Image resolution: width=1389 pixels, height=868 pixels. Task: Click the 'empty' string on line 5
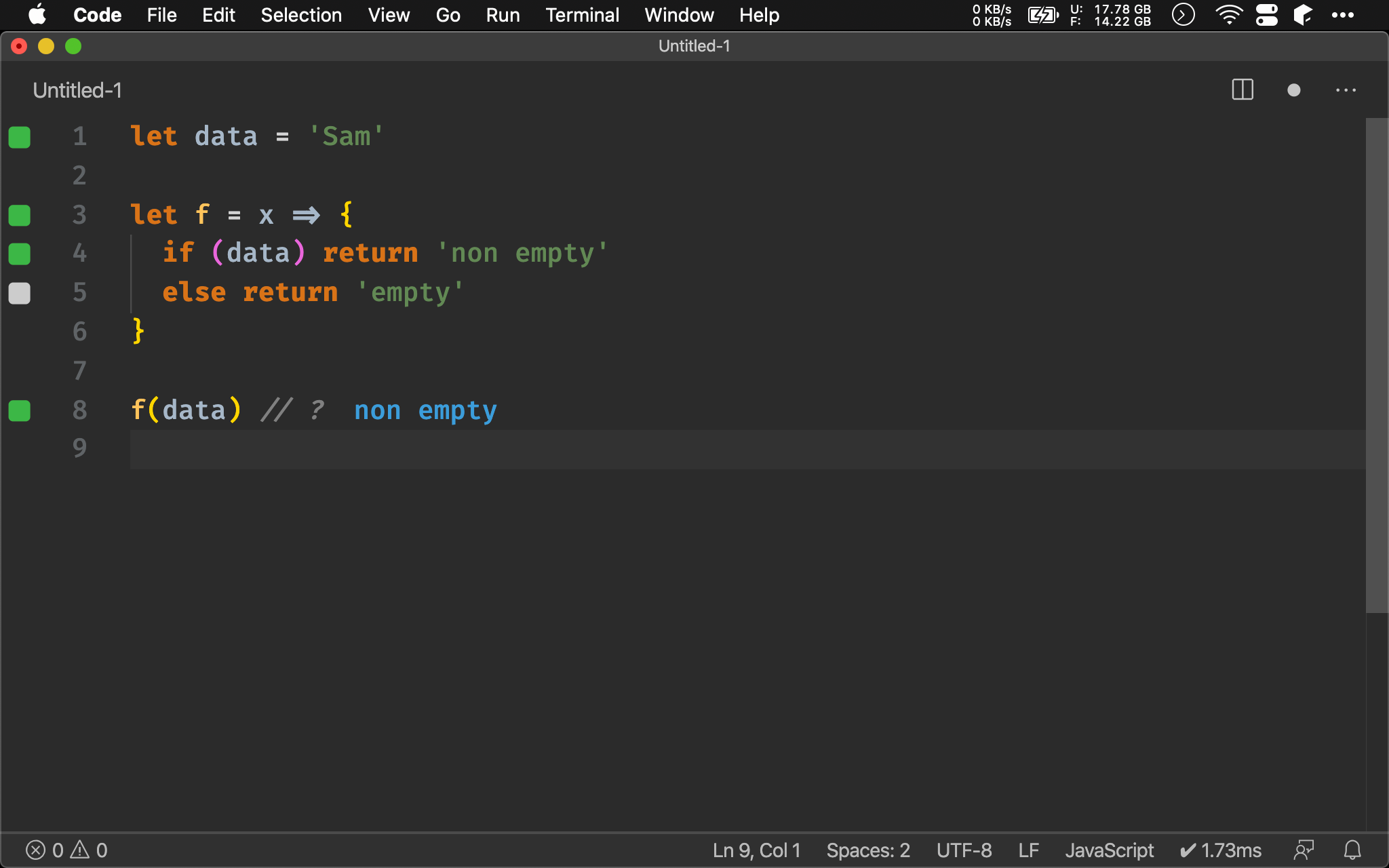[410, 292]
